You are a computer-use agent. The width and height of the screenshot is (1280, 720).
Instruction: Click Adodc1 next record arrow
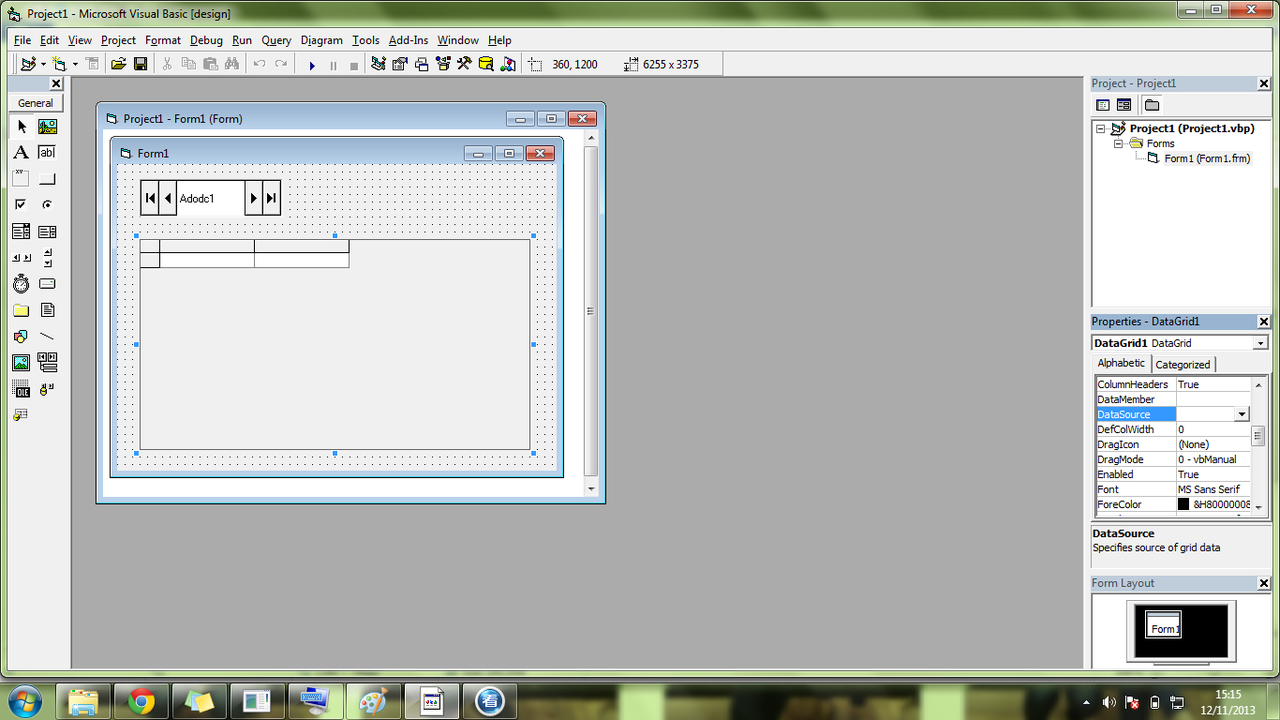point(254,198)
